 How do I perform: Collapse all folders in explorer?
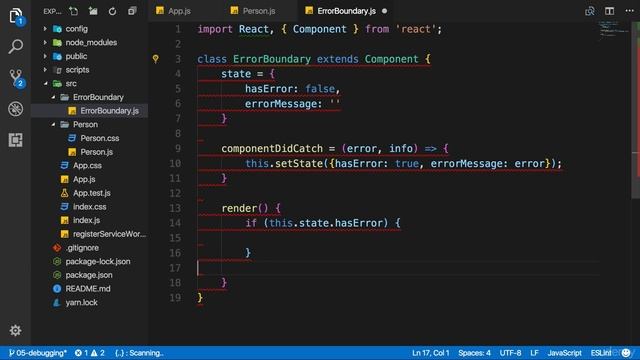132,11
